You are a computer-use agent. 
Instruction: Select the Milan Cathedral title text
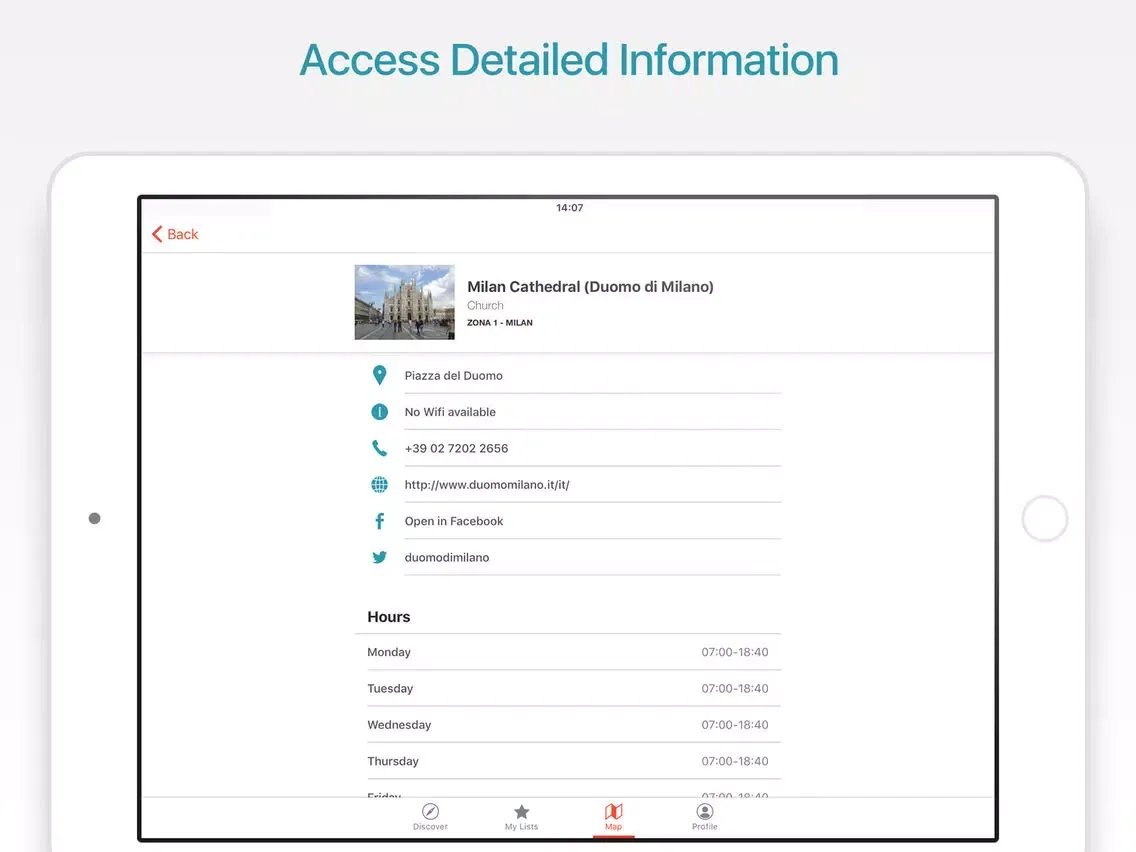coord(590,287)
